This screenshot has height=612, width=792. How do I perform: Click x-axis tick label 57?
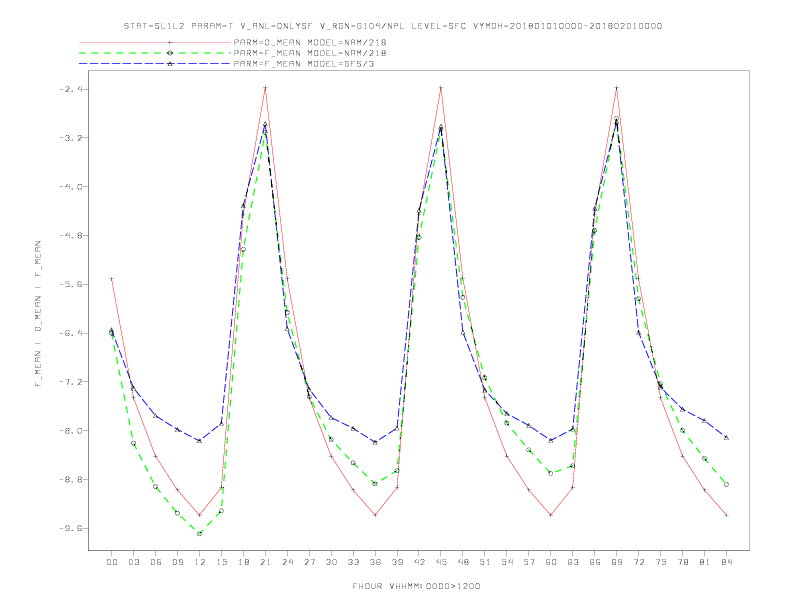(529, 562)
